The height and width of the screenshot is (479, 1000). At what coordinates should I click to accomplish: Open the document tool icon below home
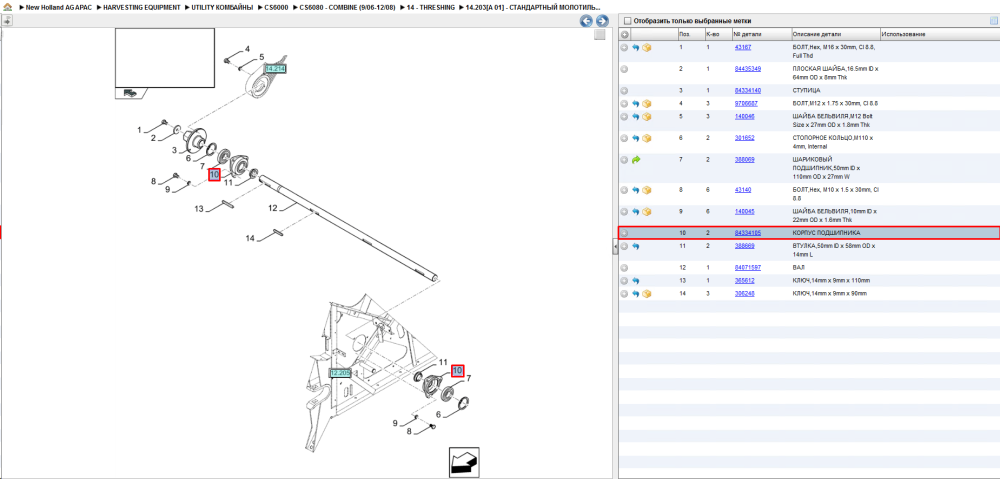[x=7, y=20]
